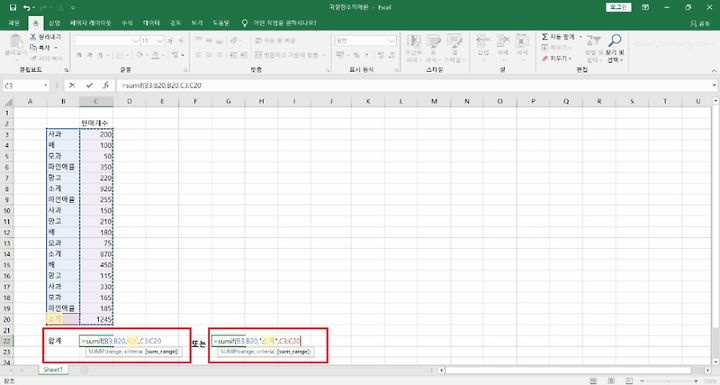
Task: Open the Data (데이터) tab
Action: [x=151, y=23]
